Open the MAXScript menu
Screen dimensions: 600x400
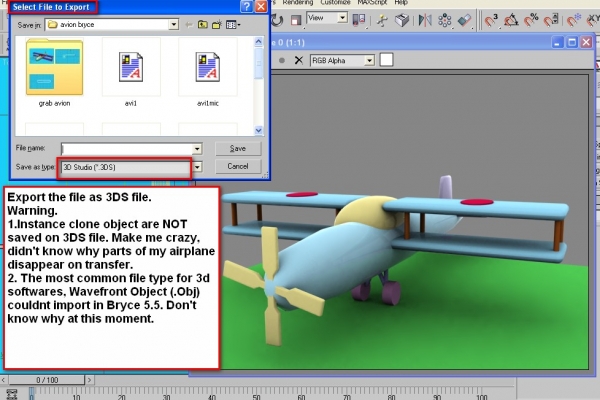[x=372, y=3]
